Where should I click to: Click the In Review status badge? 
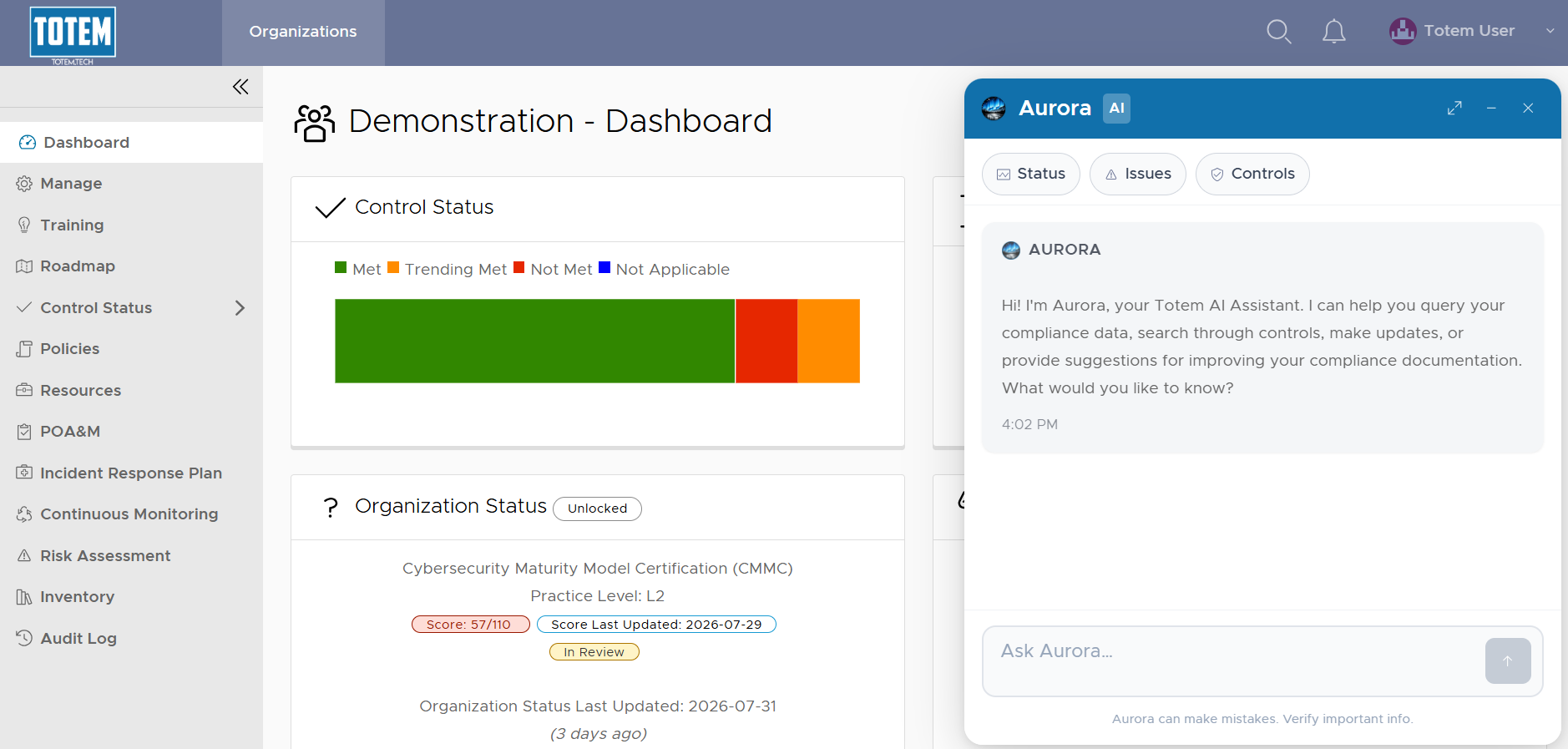(x=594, y=652)
